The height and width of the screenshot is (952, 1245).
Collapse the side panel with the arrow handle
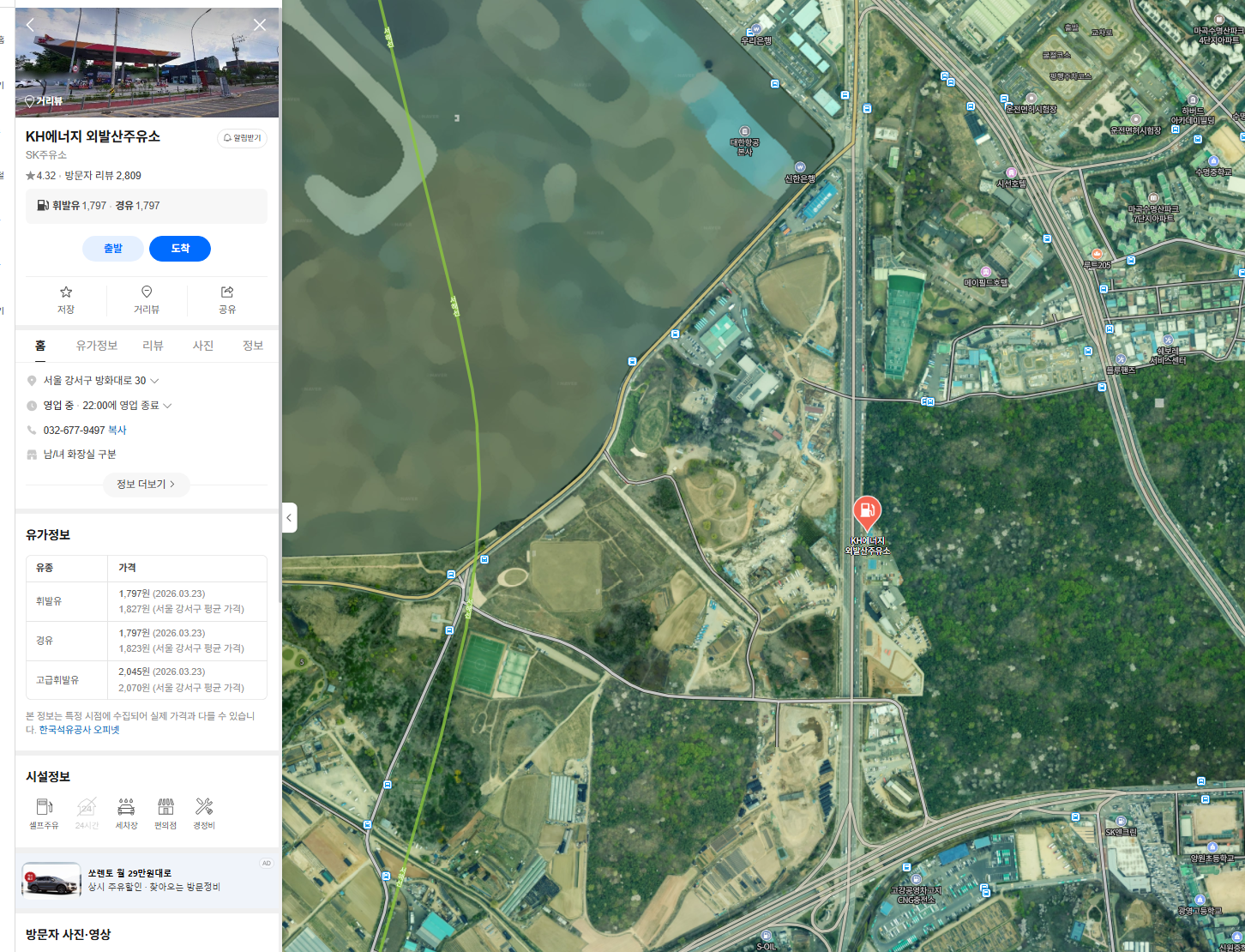(x=289, y=517)
